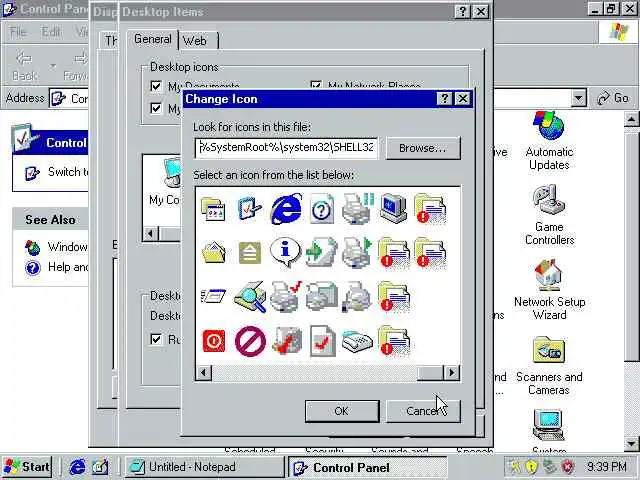The height and width of the screenshot is (480, 640).
Task: Click the icon file path input field
Action: 286,148
